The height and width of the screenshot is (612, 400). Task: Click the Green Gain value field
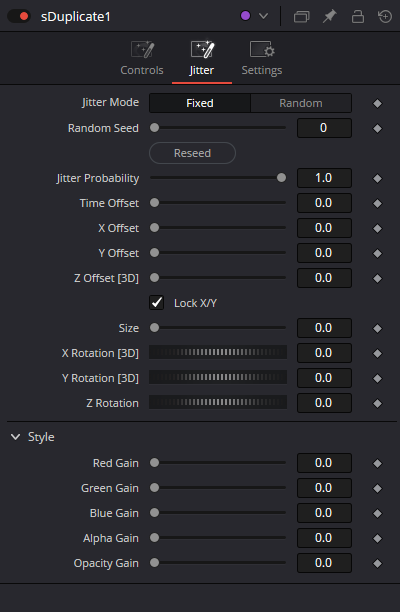tap(324, 488)
